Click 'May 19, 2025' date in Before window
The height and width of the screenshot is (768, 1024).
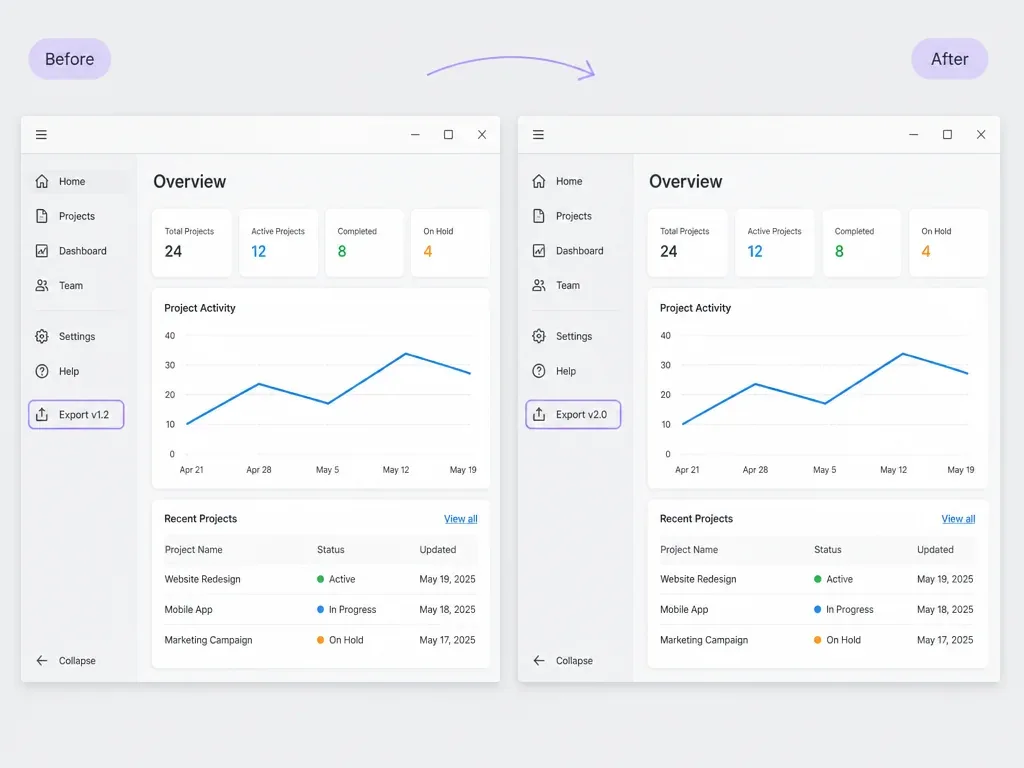447,579
